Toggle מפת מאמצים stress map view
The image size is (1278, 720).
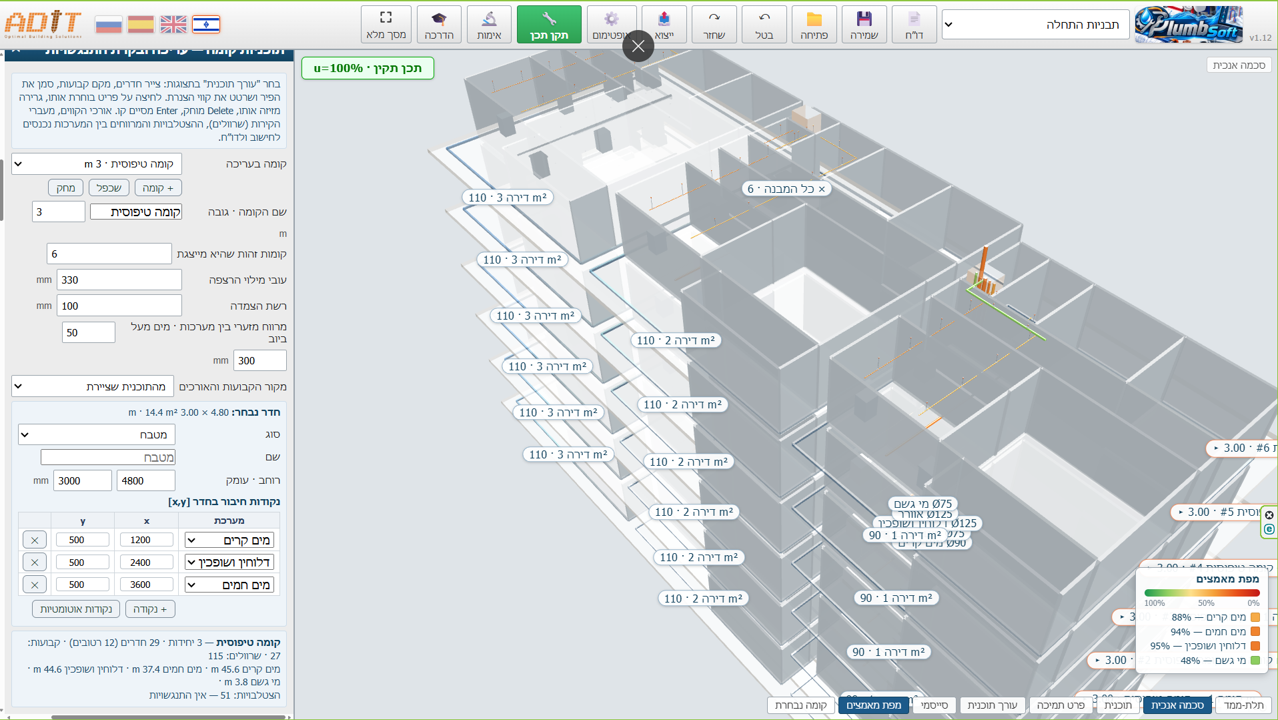[874, 705]
